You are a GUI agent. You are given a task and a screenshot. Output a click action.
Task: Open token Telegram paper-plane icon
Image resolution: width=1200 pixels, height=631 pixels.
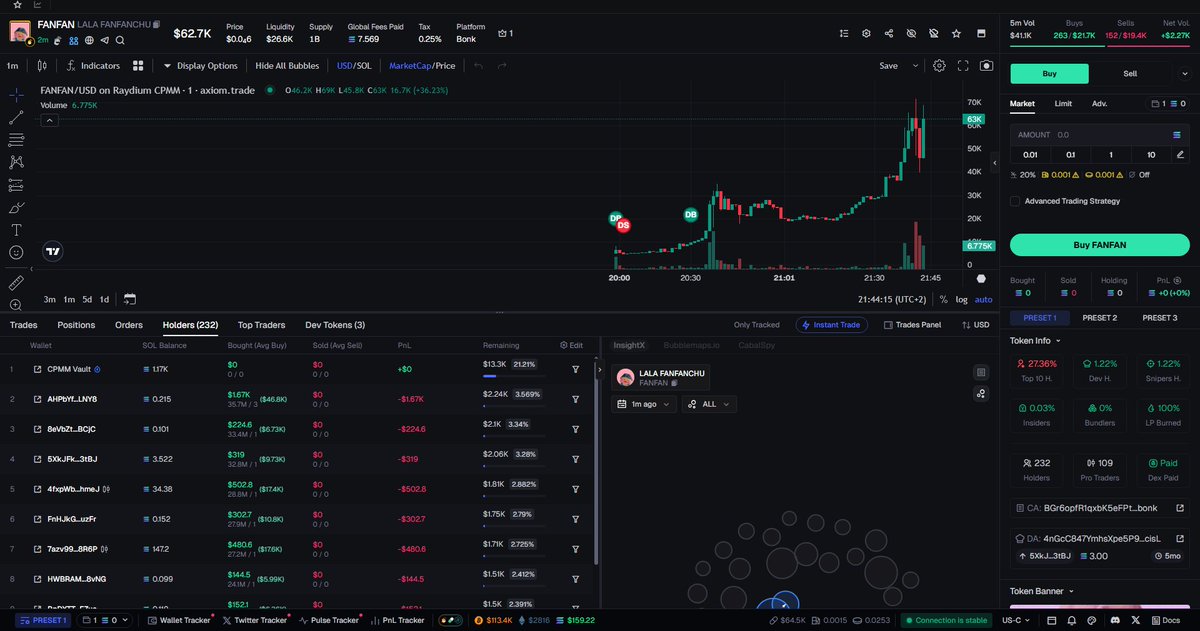(104, 40)
